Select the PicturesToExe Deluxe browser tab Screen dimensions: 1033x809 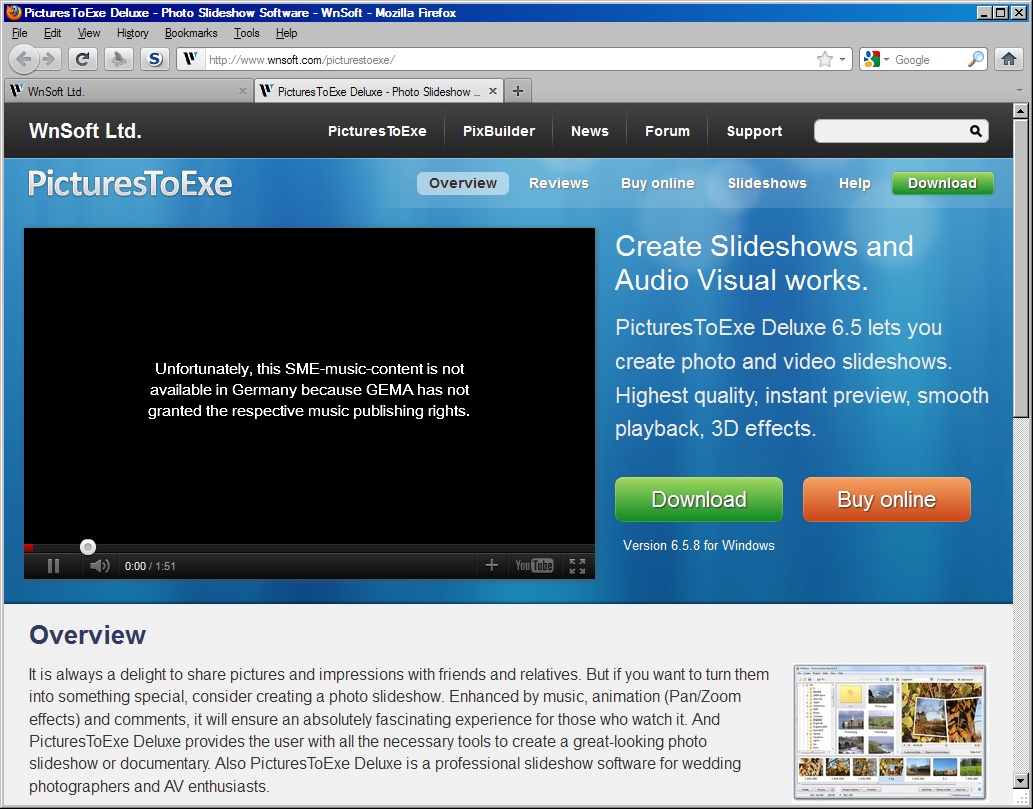pyautogui.click(x=379, y=91)
